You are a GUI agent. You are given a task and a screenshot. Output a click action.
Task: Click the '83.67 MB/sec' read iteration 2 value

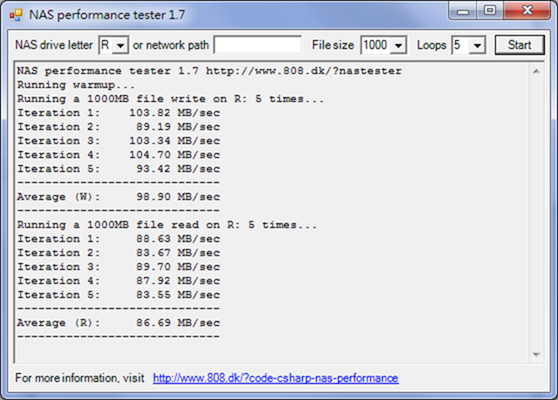pos(178,253)
